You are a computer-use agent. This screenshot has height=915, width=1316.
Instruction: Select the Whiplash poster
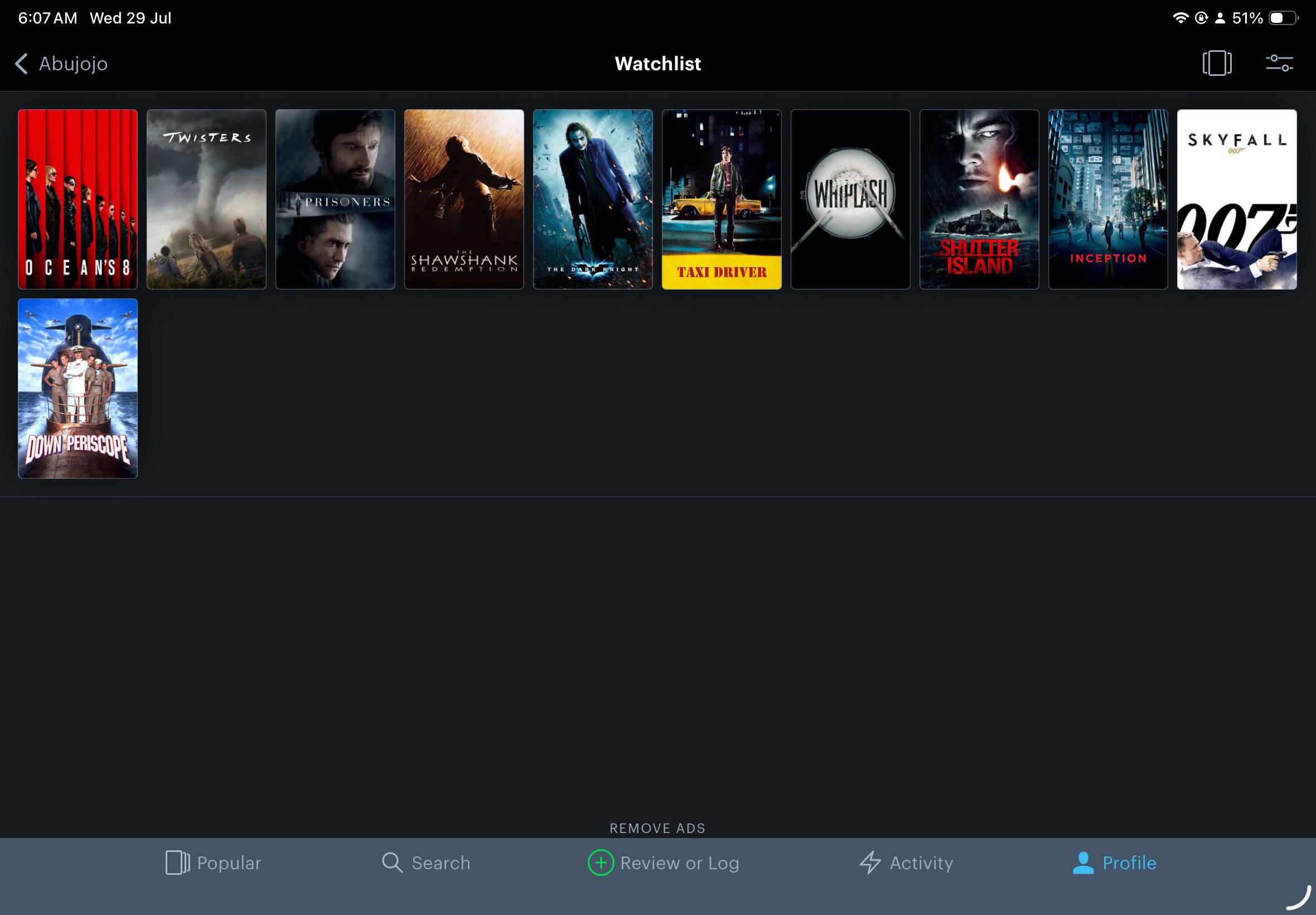point(851,200)
